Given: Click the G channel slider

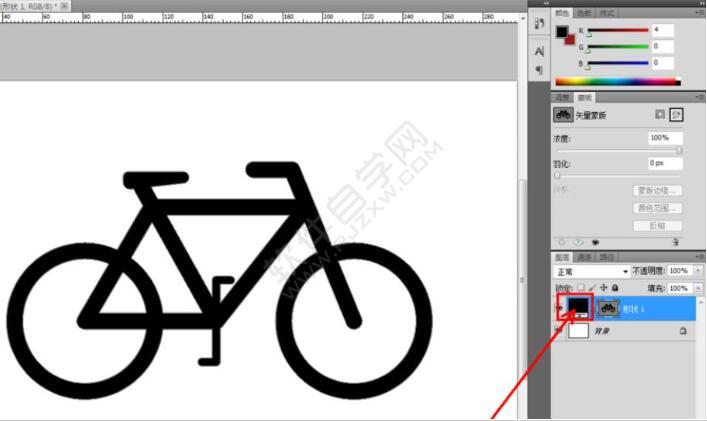Looking at the screenshot, I should (618, 47).
